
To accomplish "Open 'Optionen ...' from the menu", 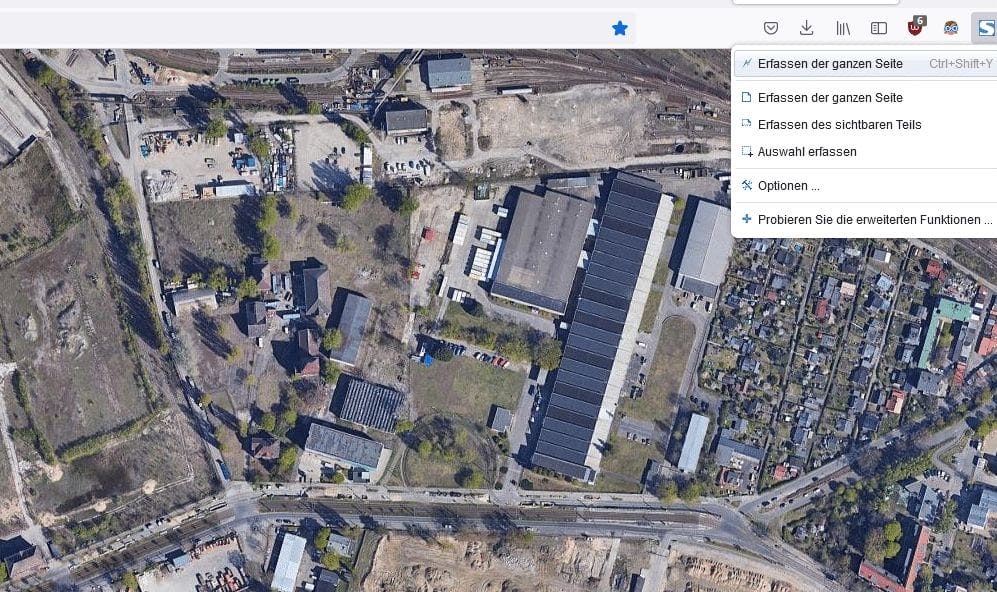I will 788,186.
